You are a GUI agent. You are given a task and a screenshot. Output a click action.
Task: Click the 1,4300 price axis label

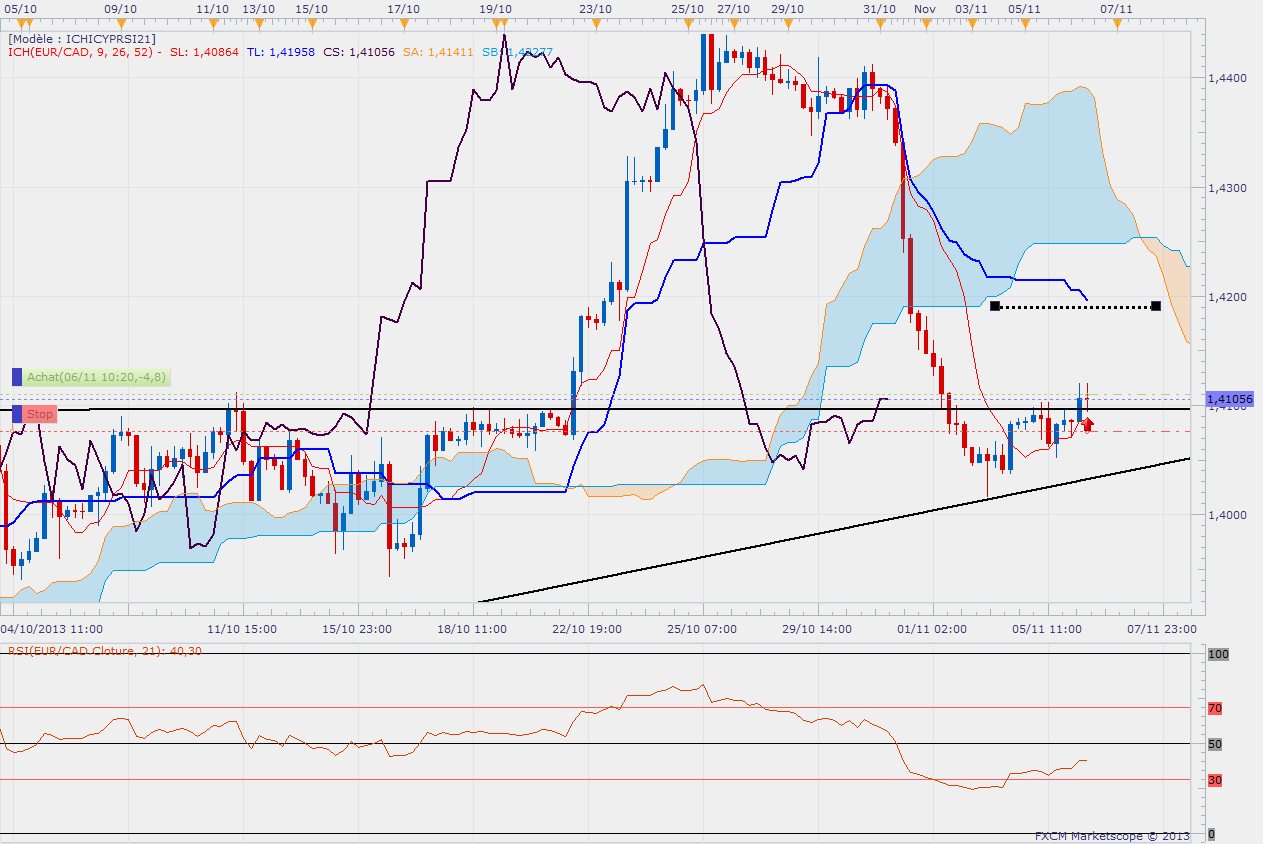1227,188
